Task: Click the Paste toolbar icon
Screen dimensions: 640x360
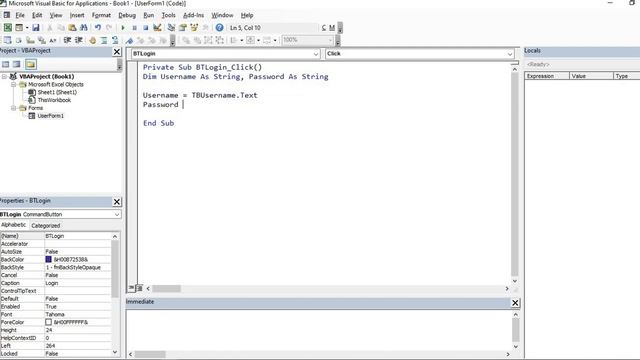Action: (x=72, y=28)
